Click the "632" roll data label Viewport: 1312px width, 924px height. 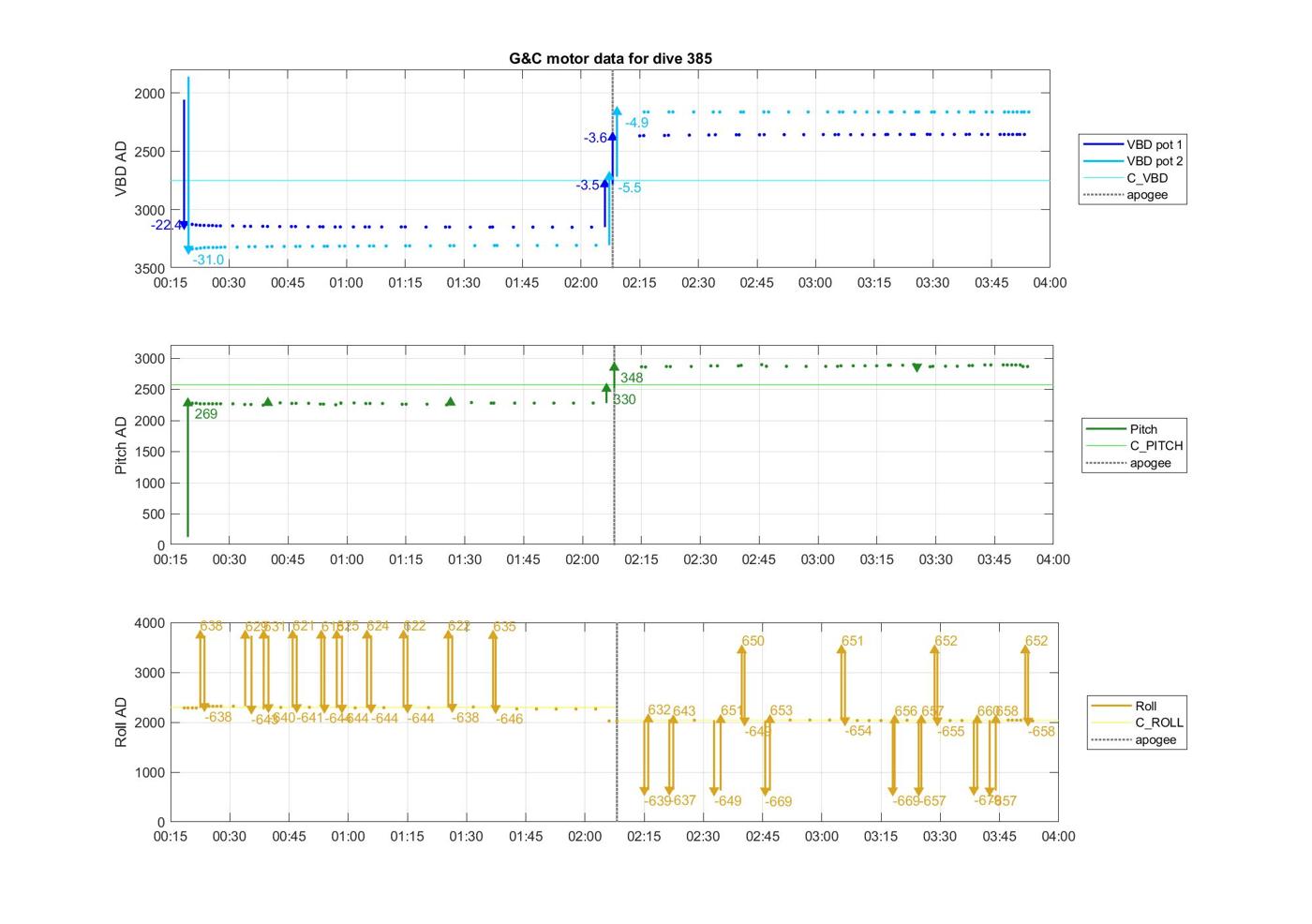coord(659,709)
